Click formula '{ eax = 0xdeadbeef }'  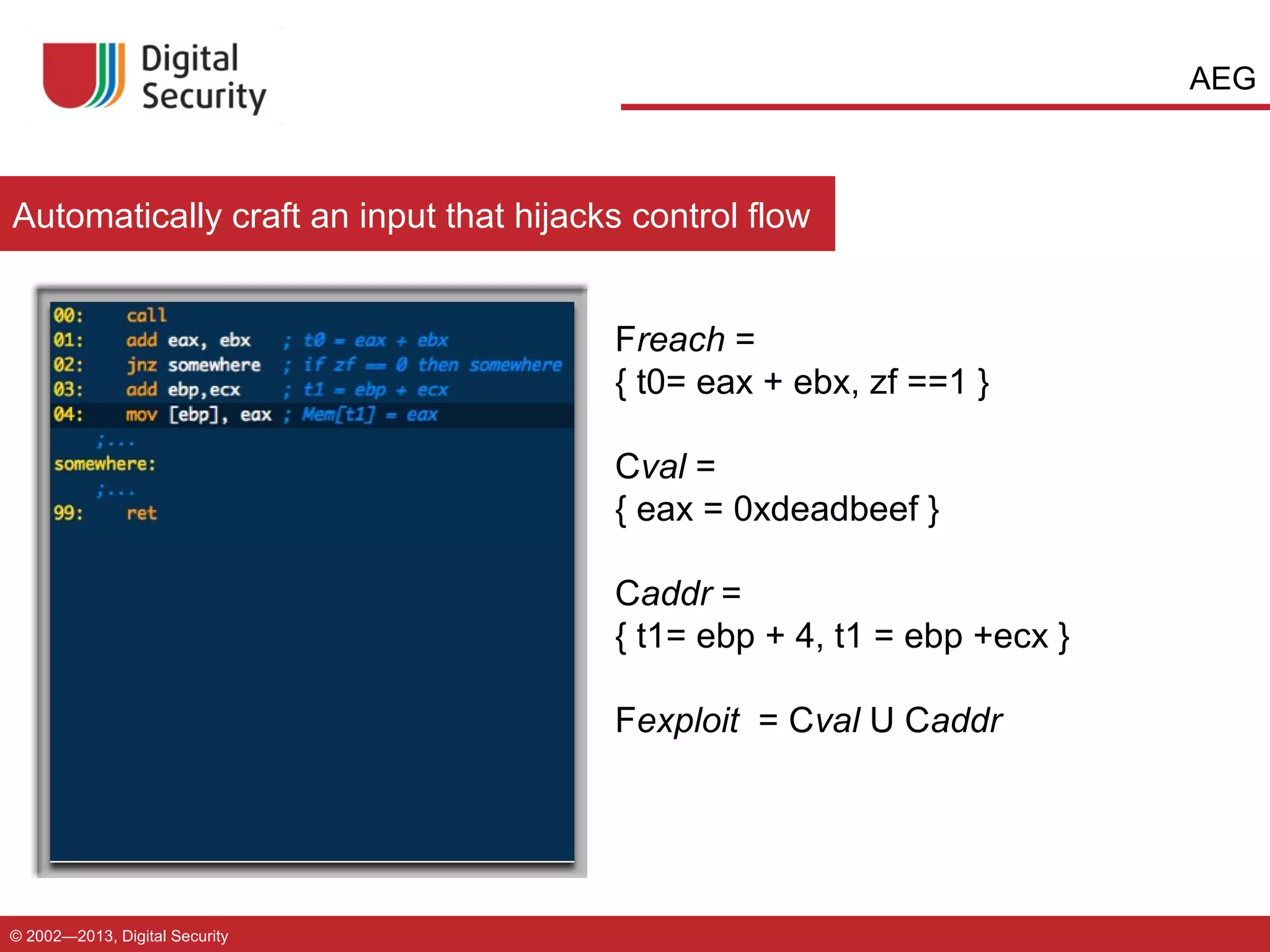pos(776,509)
